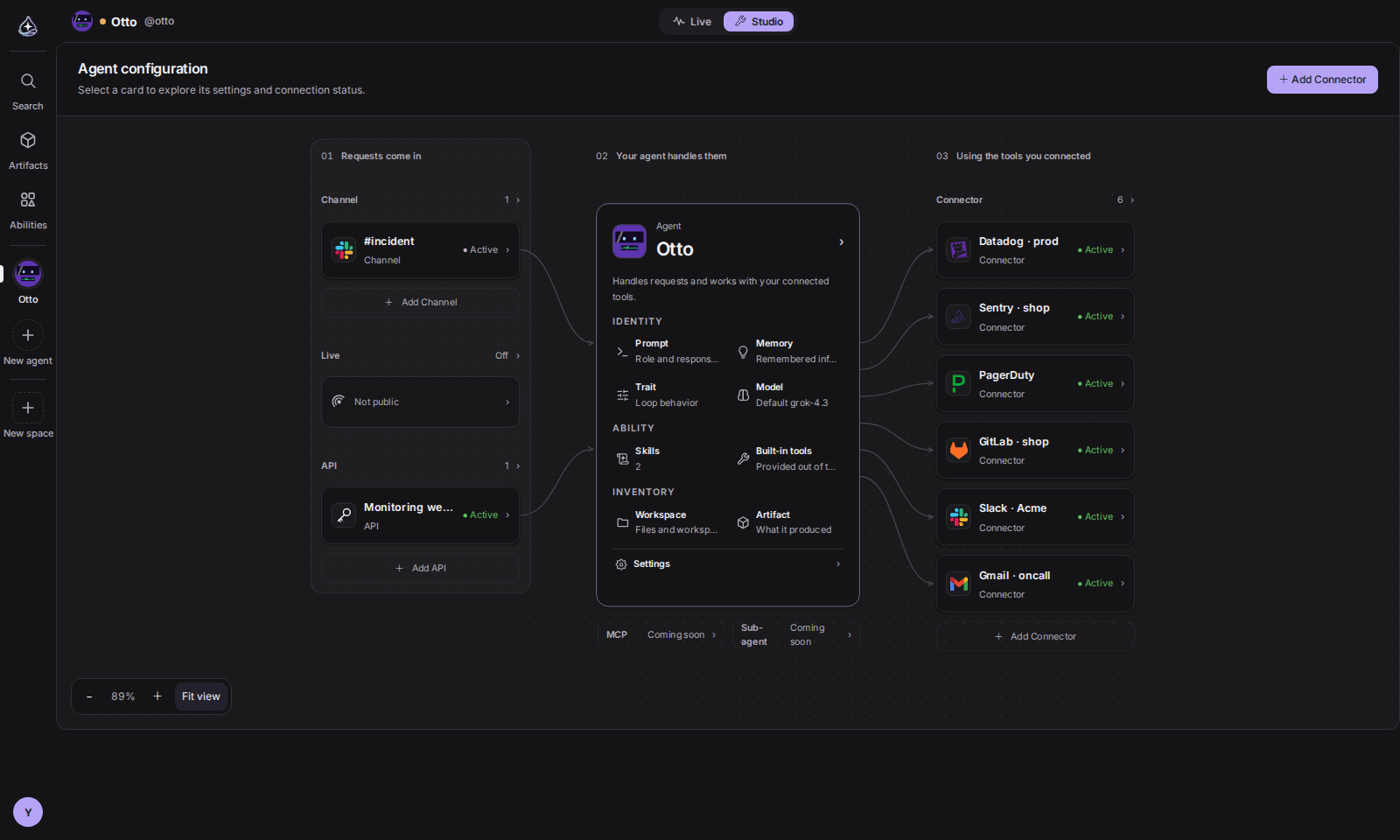Click the Slack Acme connector icon
Screen dimensions: 1400x840
click(x=959, y=517)
